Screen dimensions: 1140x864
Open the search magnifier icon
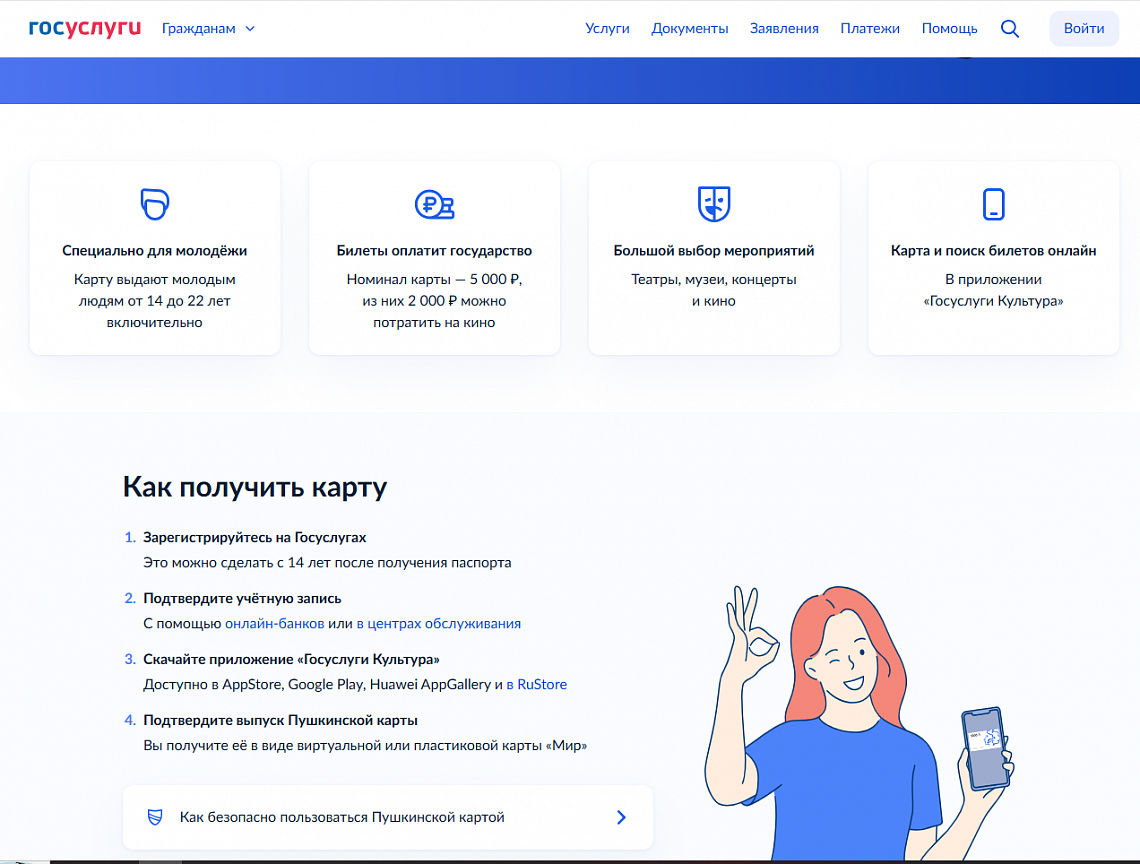coord(1010,28)
